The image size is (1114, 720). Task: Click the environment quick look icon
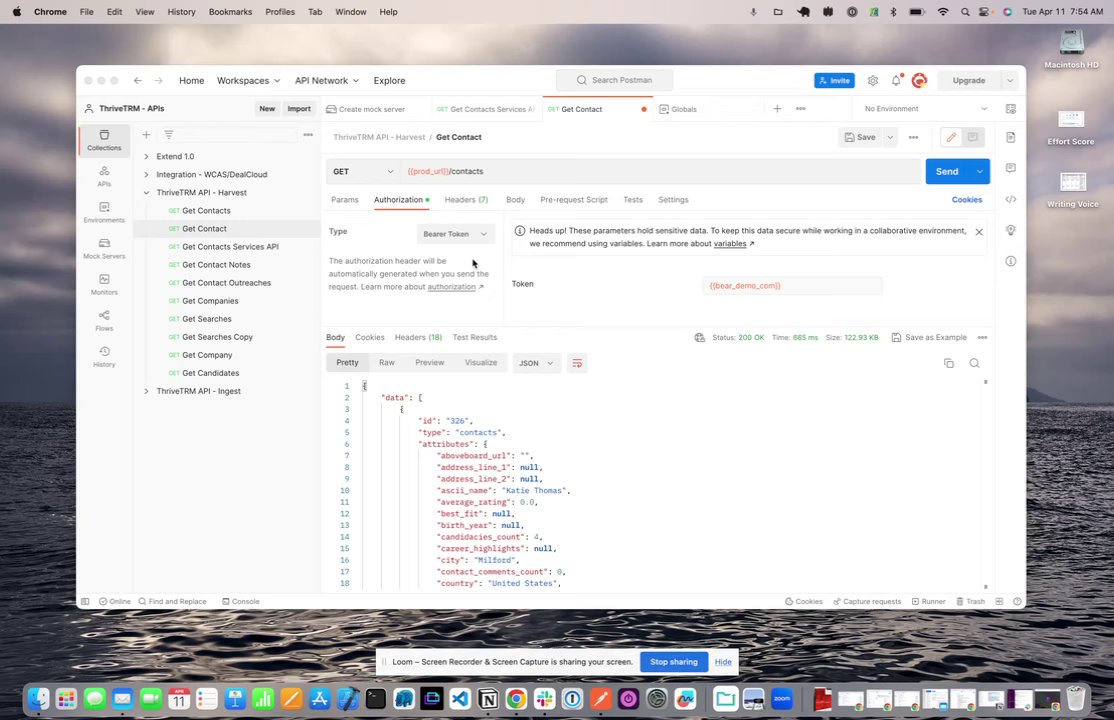point(1010,109)
